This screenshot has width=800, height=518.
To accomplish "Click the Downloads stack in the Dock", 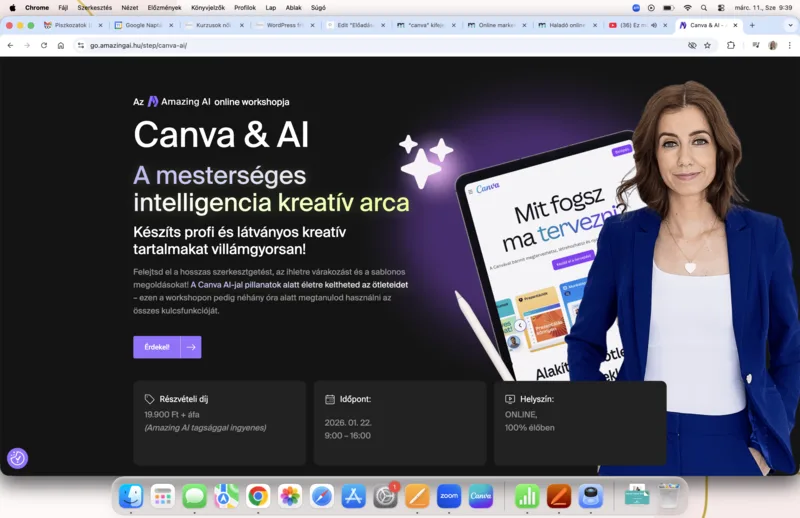I will point(637,496).
